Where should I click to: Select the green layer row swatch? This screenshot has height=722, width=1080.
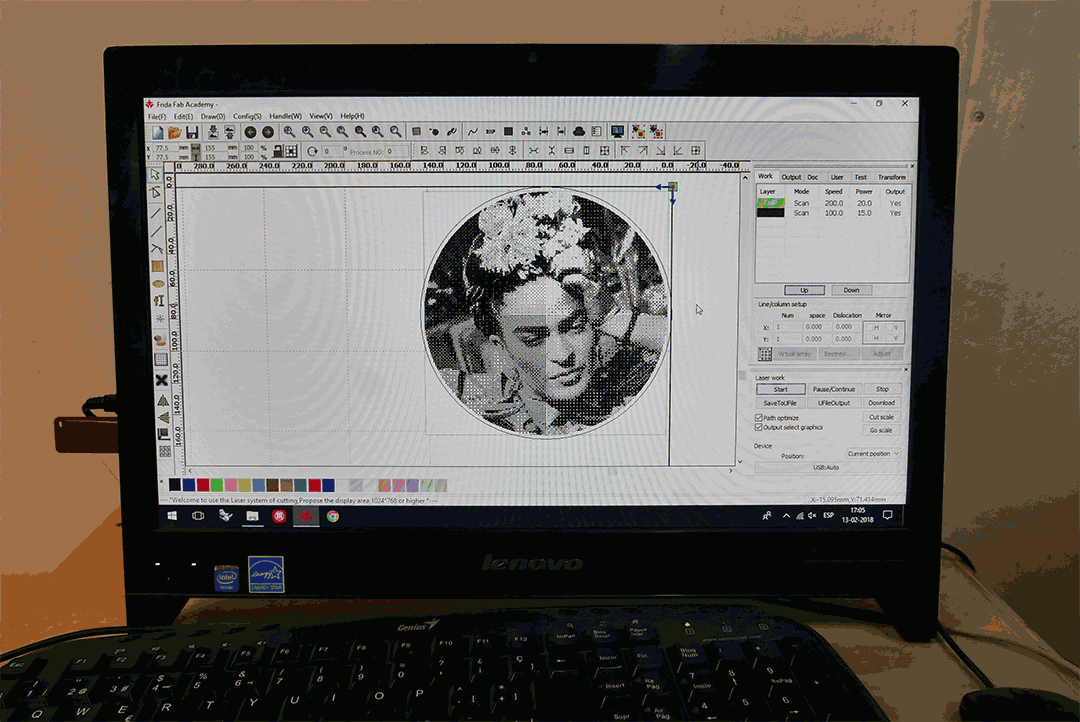coord(770,203)
